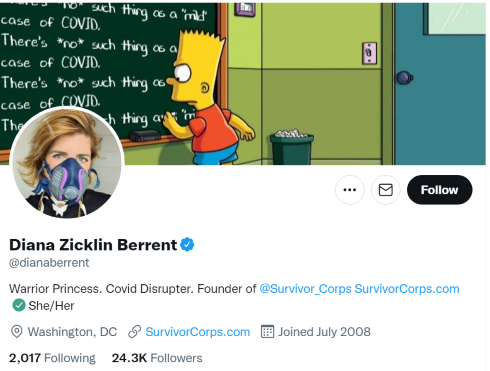Open the three-dot more options menu
The image size is (490, 371).
(x=349, y=190)
